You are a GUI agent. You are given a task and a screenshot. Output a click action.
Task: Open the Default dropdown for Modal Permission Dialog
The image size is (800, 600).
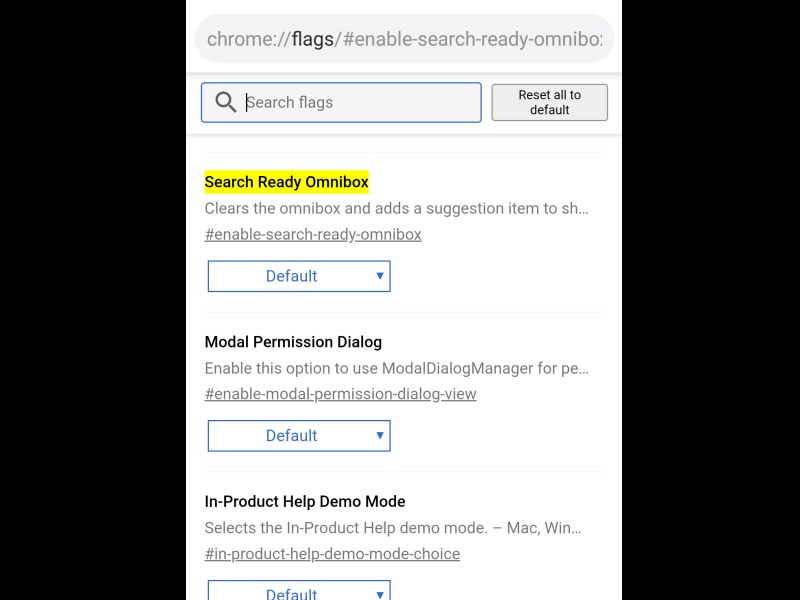coord(298,435)
